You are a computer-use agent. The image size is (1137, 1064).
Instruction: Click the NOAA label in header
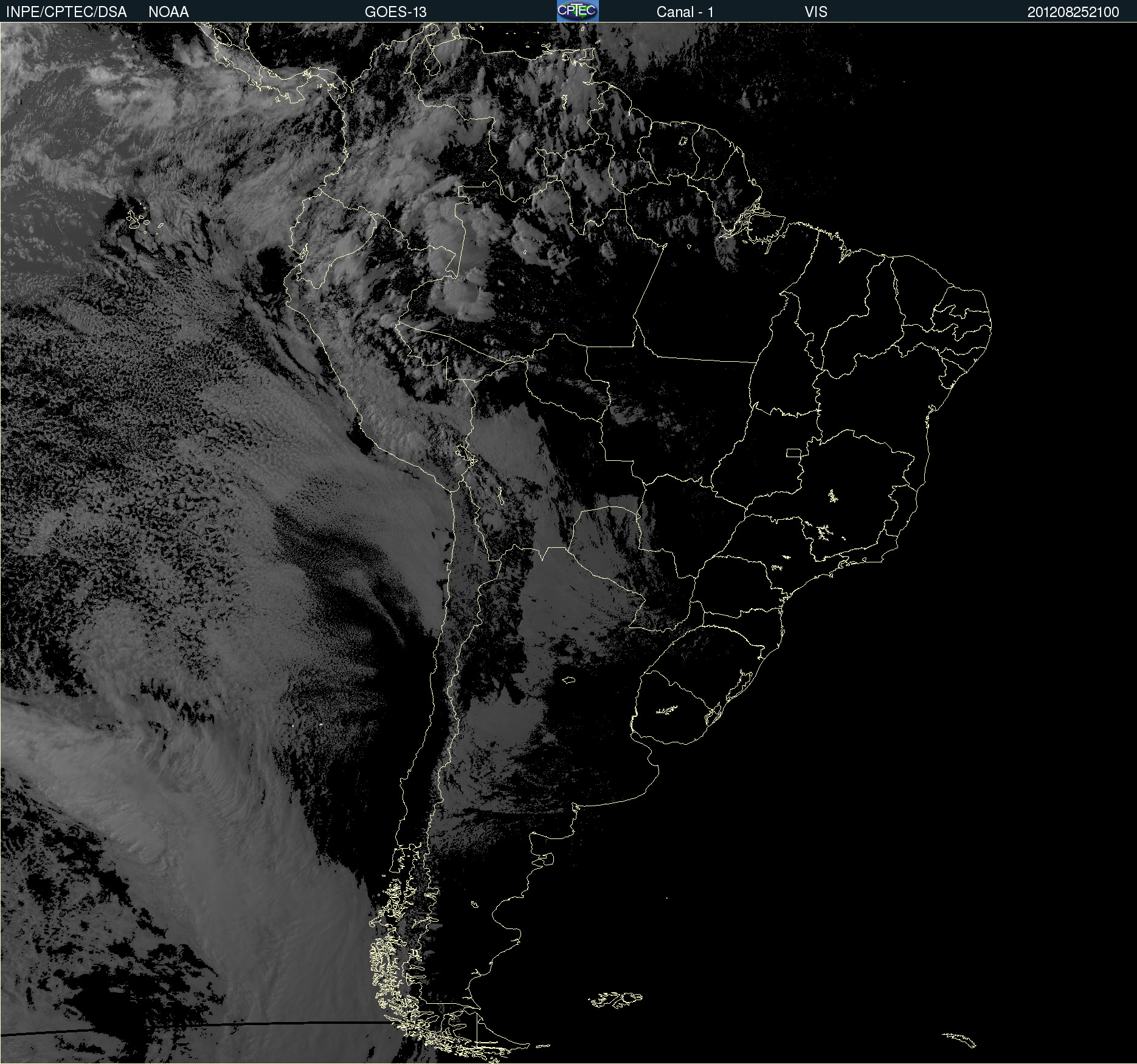click(x=168, y=12)
